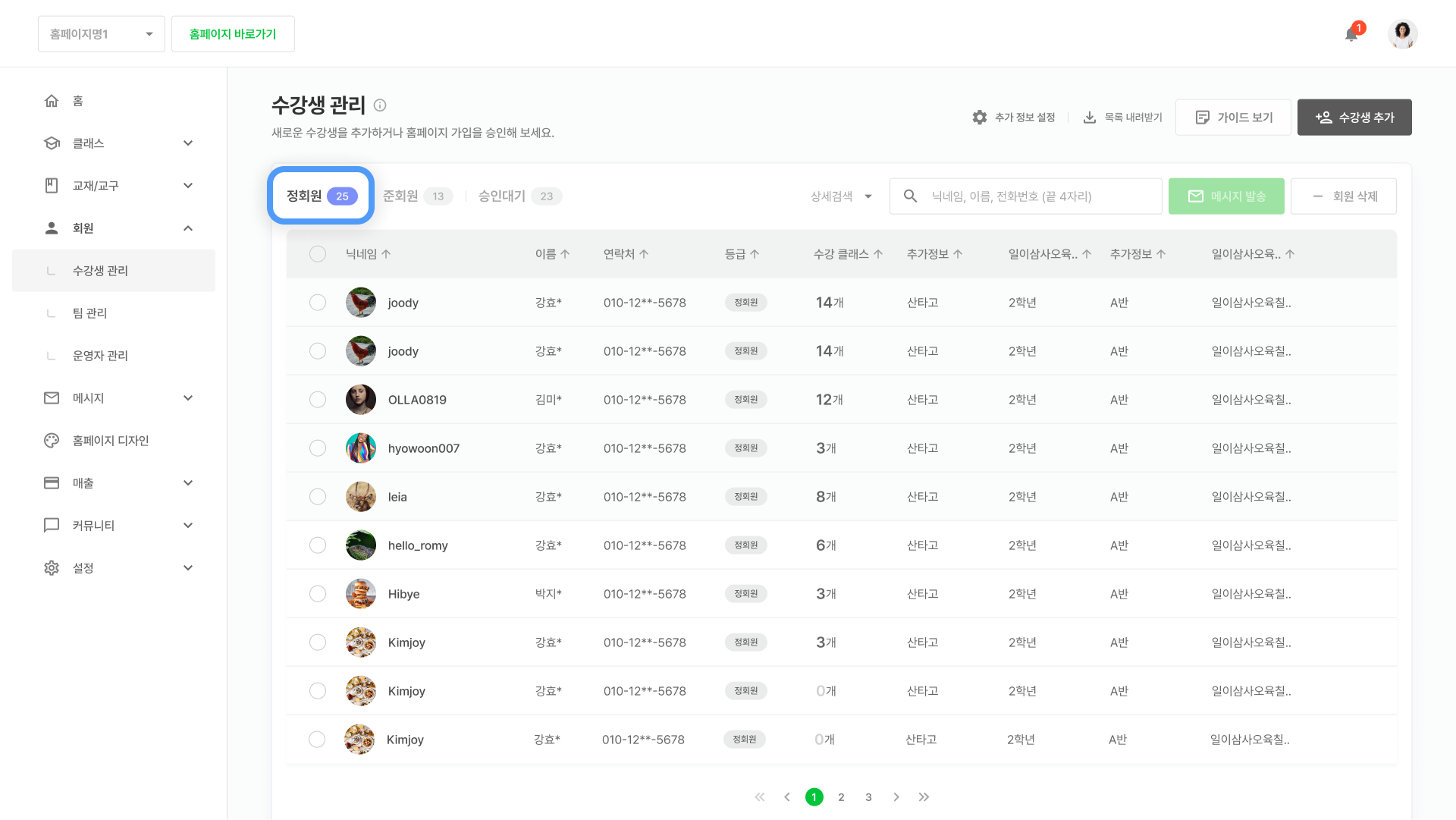Click the search magnifier icon

[x=911, y=196]
